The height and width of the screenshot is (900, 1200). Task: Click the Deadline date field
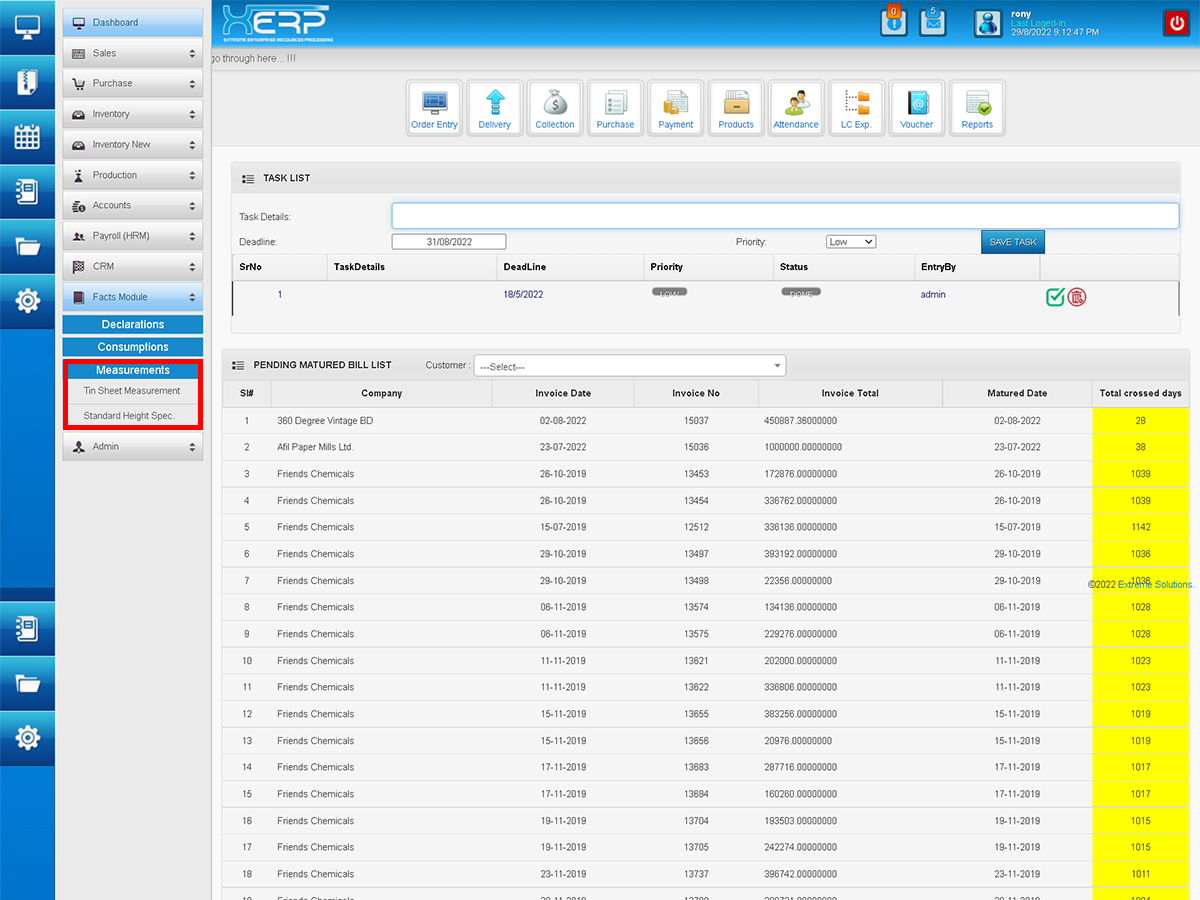click(449, 242)
